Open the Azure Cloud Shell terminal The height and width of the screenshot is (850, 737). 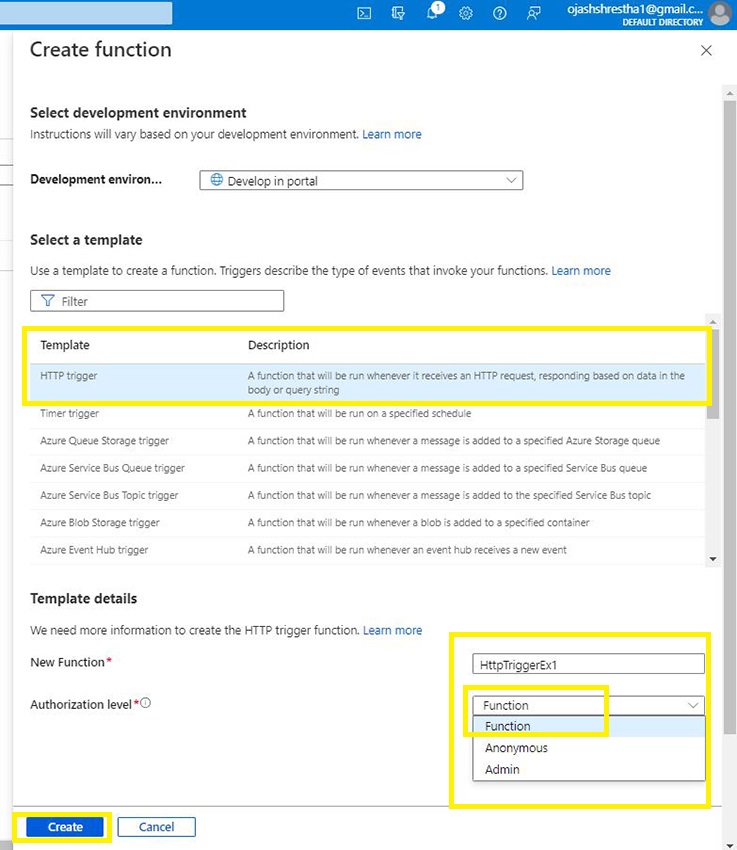coord(363,14)
